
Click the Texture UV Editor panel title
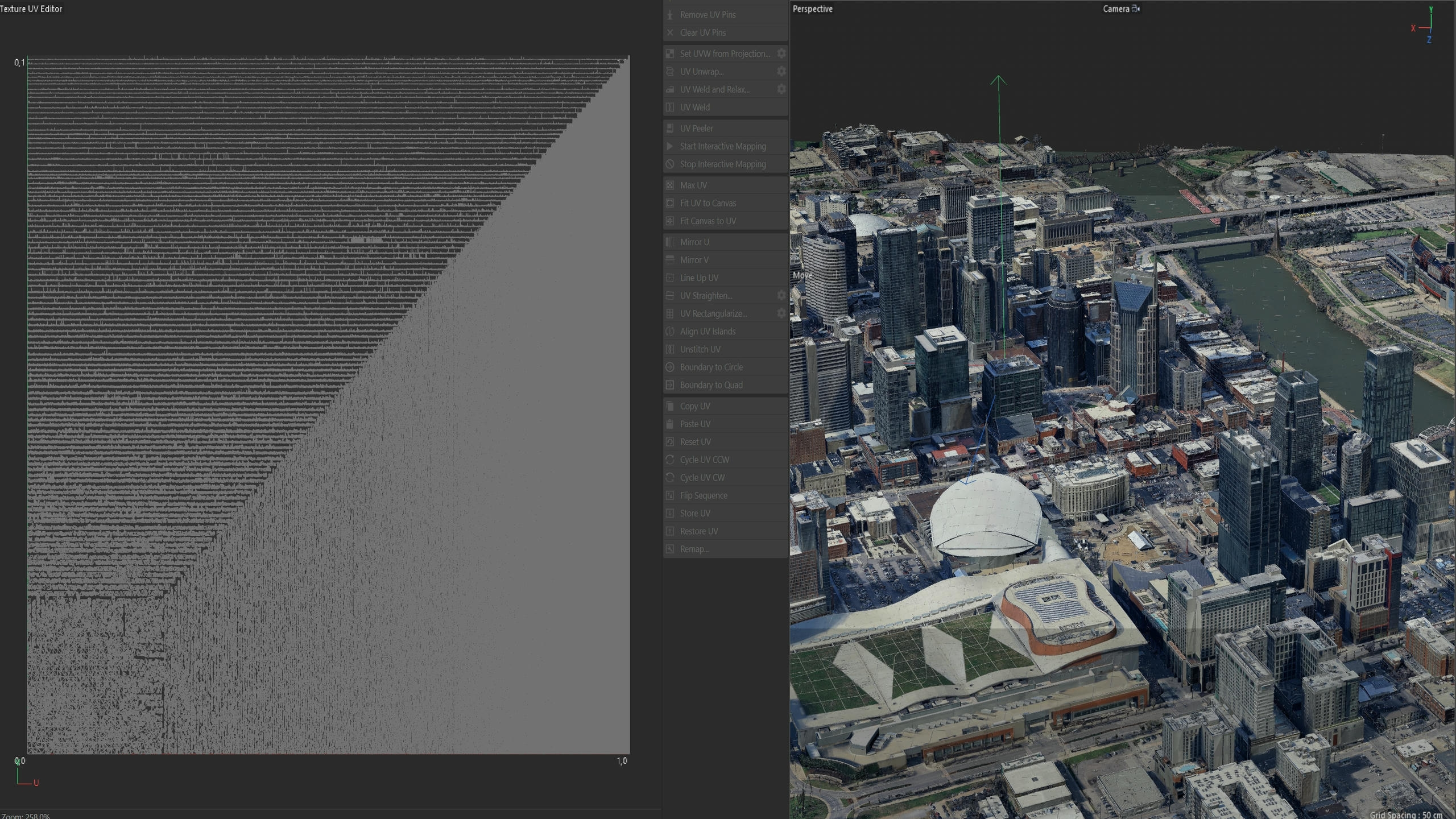pos(31,9)
